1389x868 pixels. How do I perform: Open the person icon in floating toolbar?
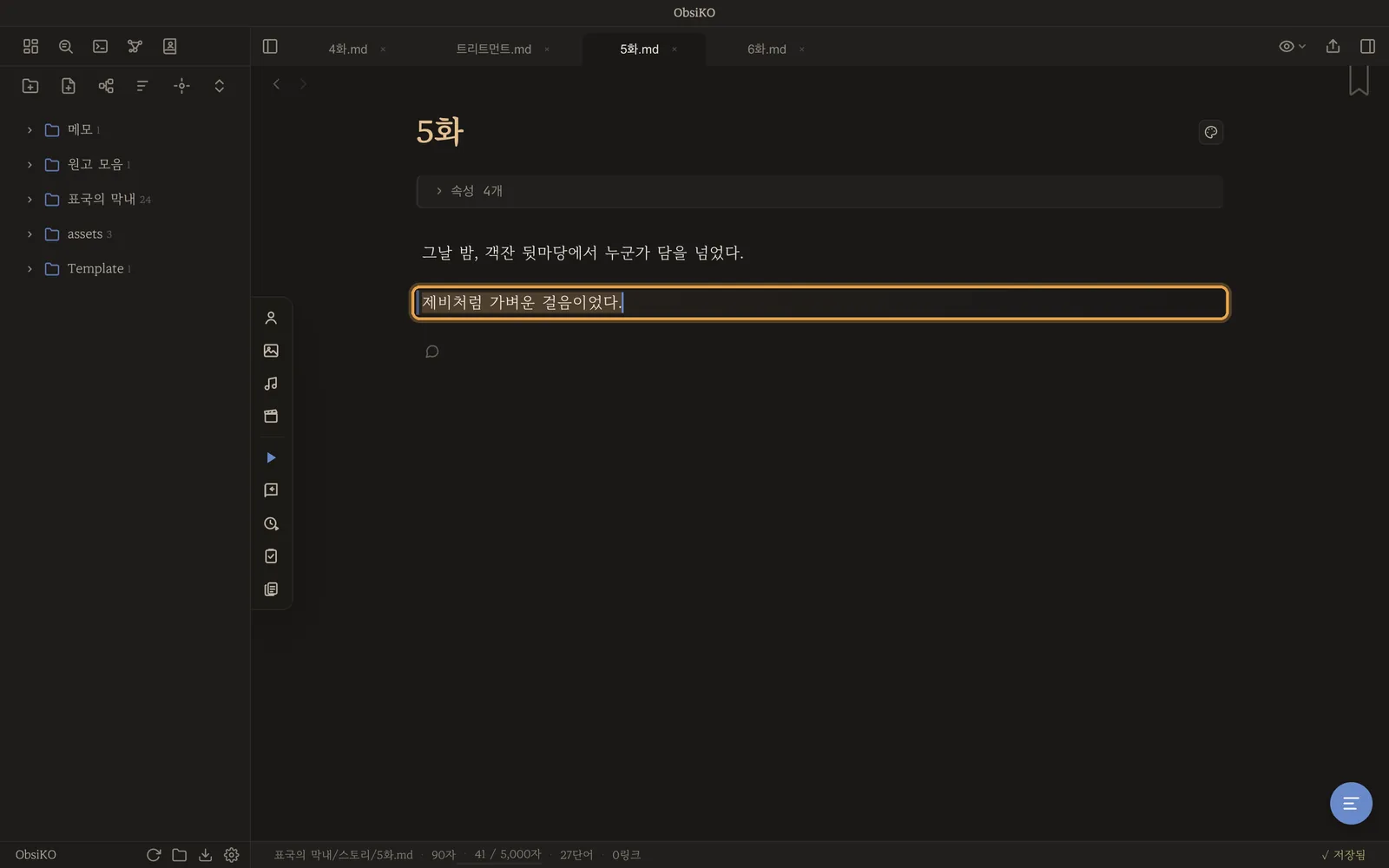pyautogui.click(x=271, y=318)
